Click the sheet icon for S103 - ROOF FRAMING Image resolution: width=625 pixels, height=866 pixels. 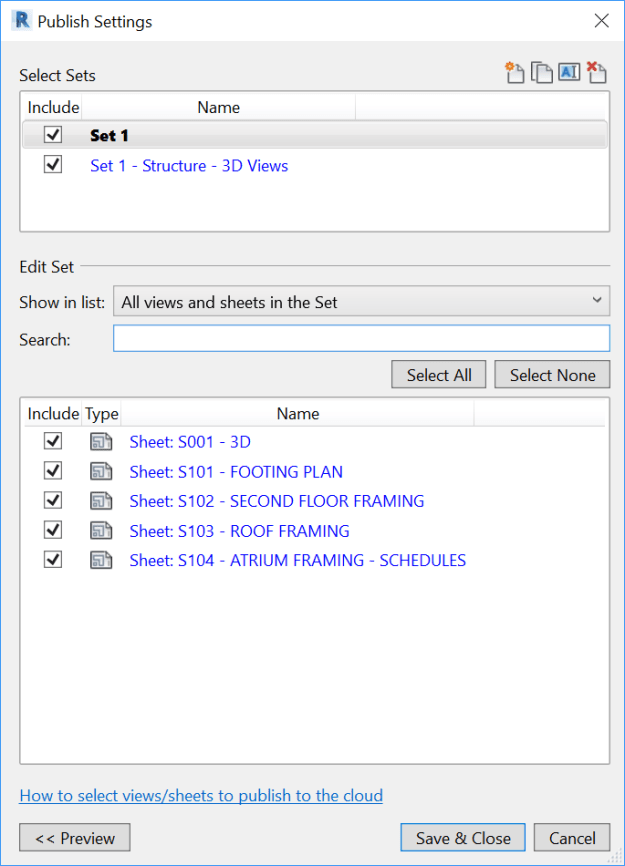click(x=101, y=530)
